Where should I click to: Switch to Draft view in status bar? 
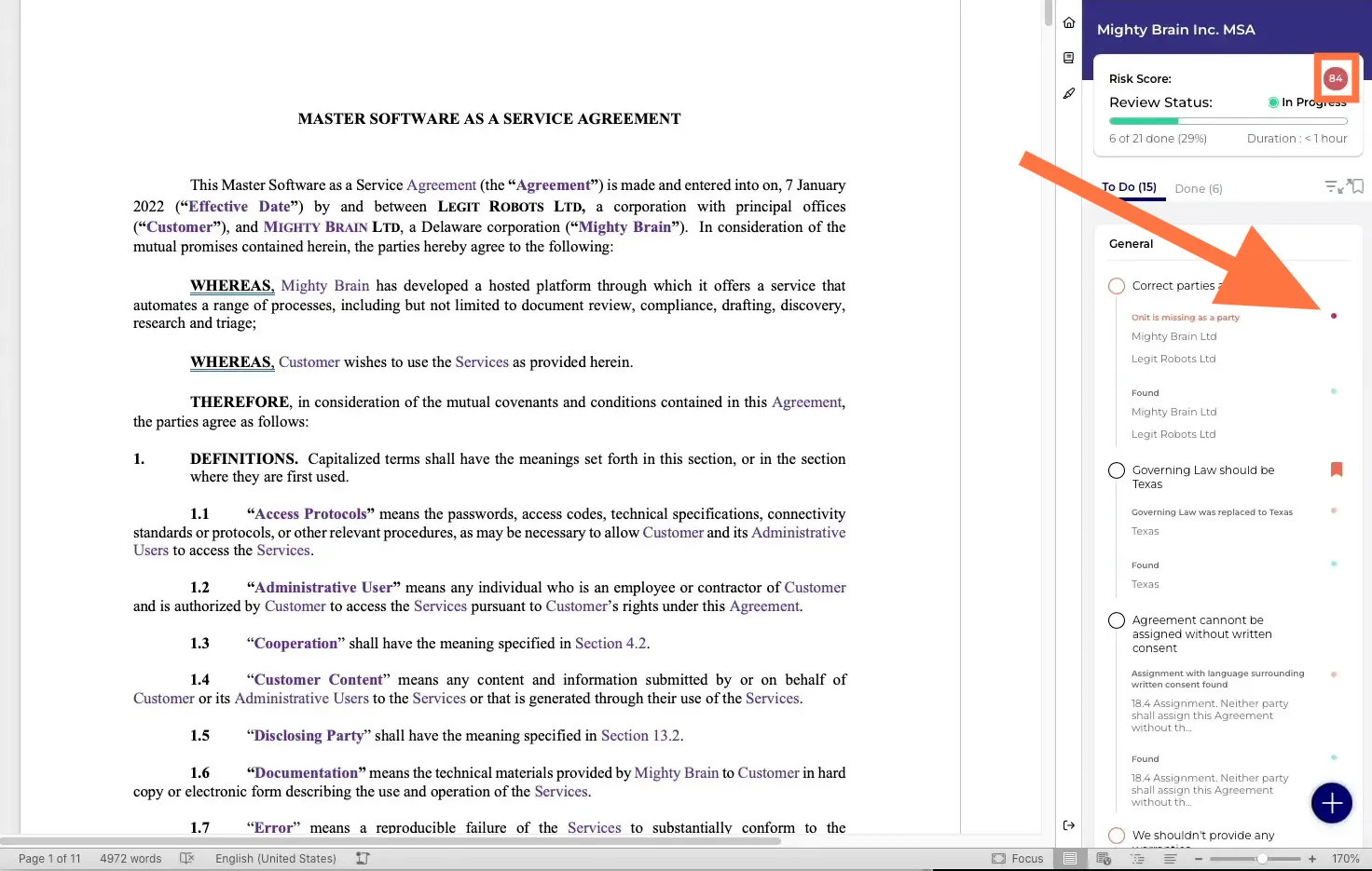coord(1169,859)
